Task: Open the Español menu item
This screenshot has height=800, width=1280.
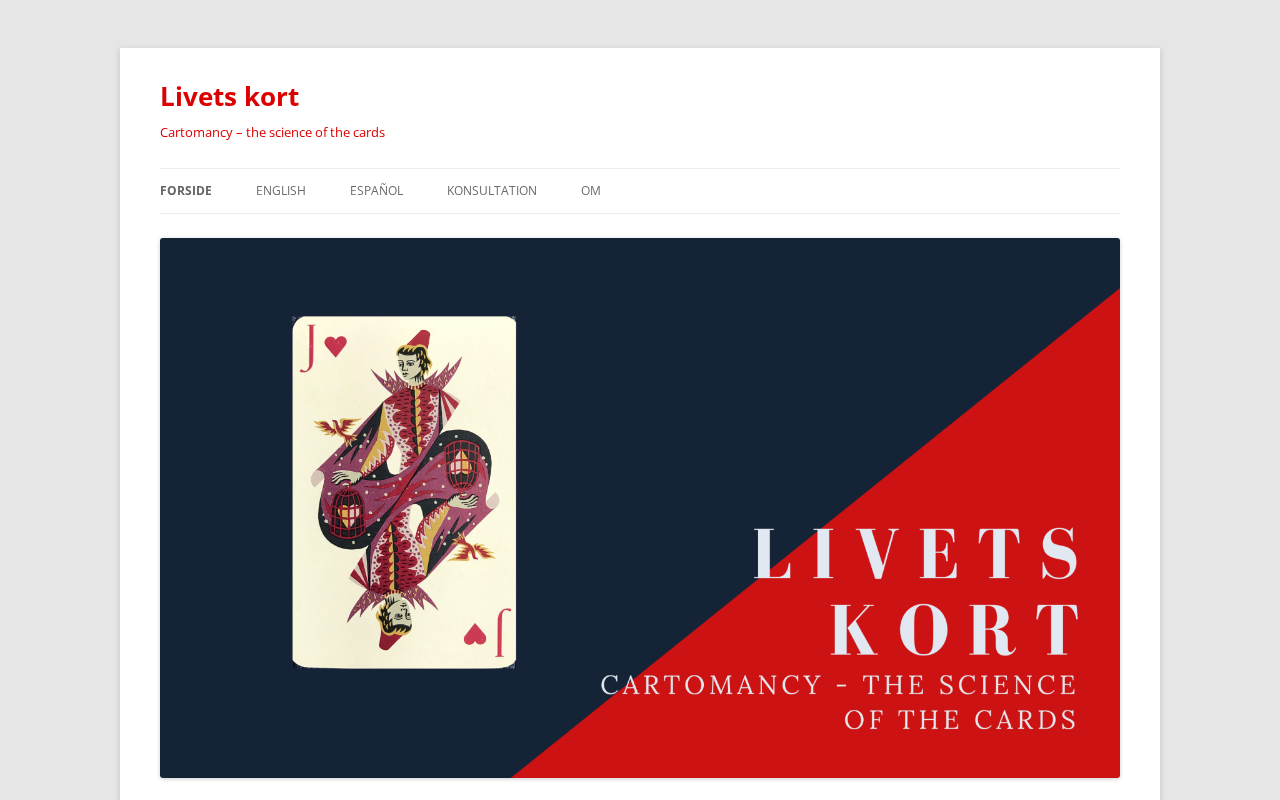Action: (x=376, y=191)
